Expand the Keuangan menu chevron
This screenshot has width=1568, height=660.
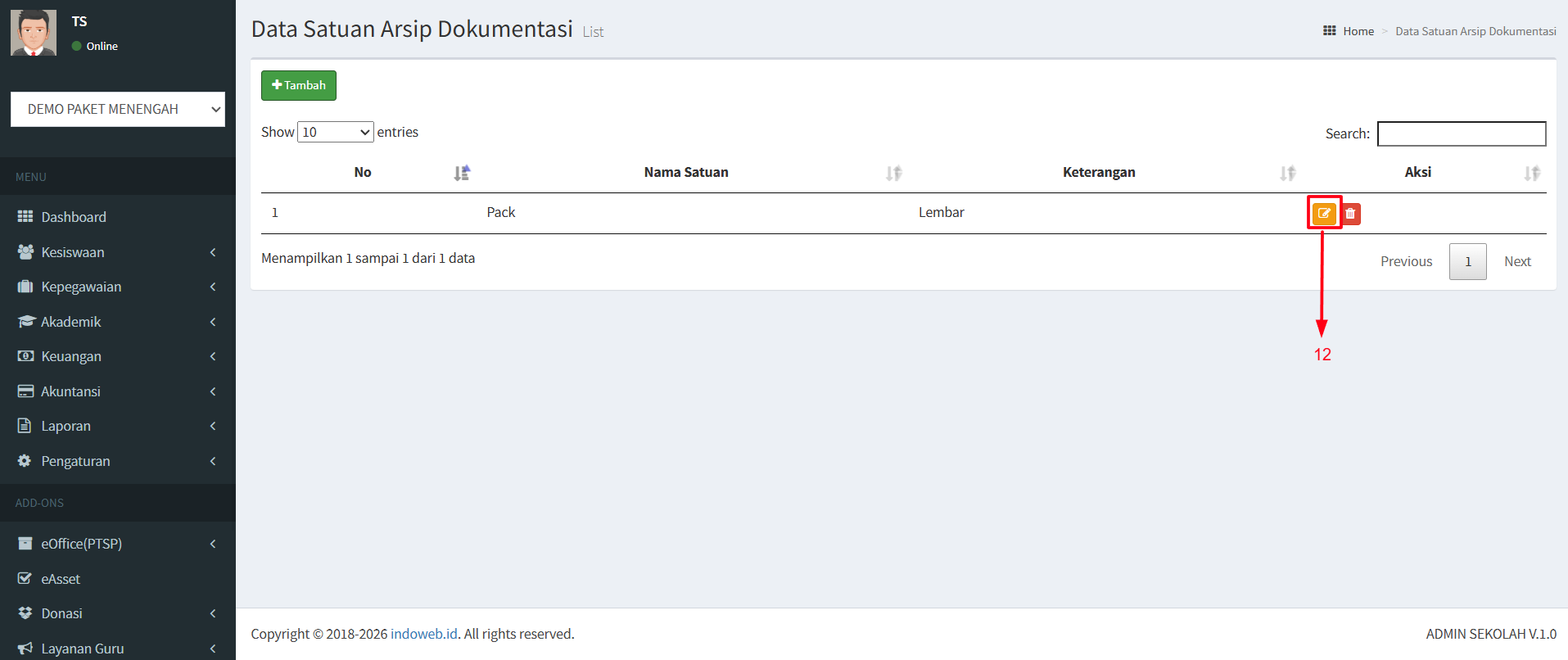point(213,356)
